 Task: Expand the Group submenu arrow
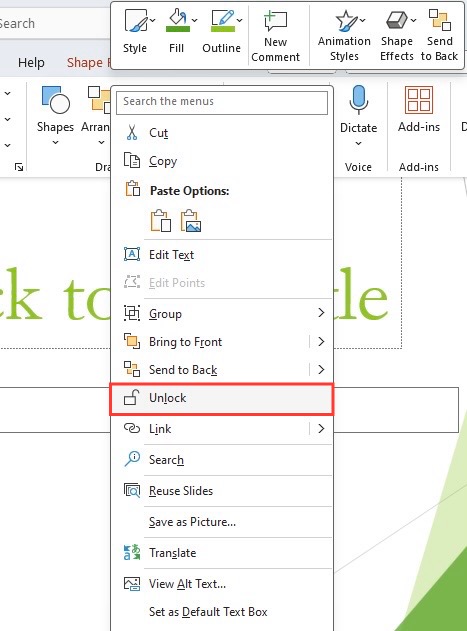pyautogui.click(x=321, y=313)
